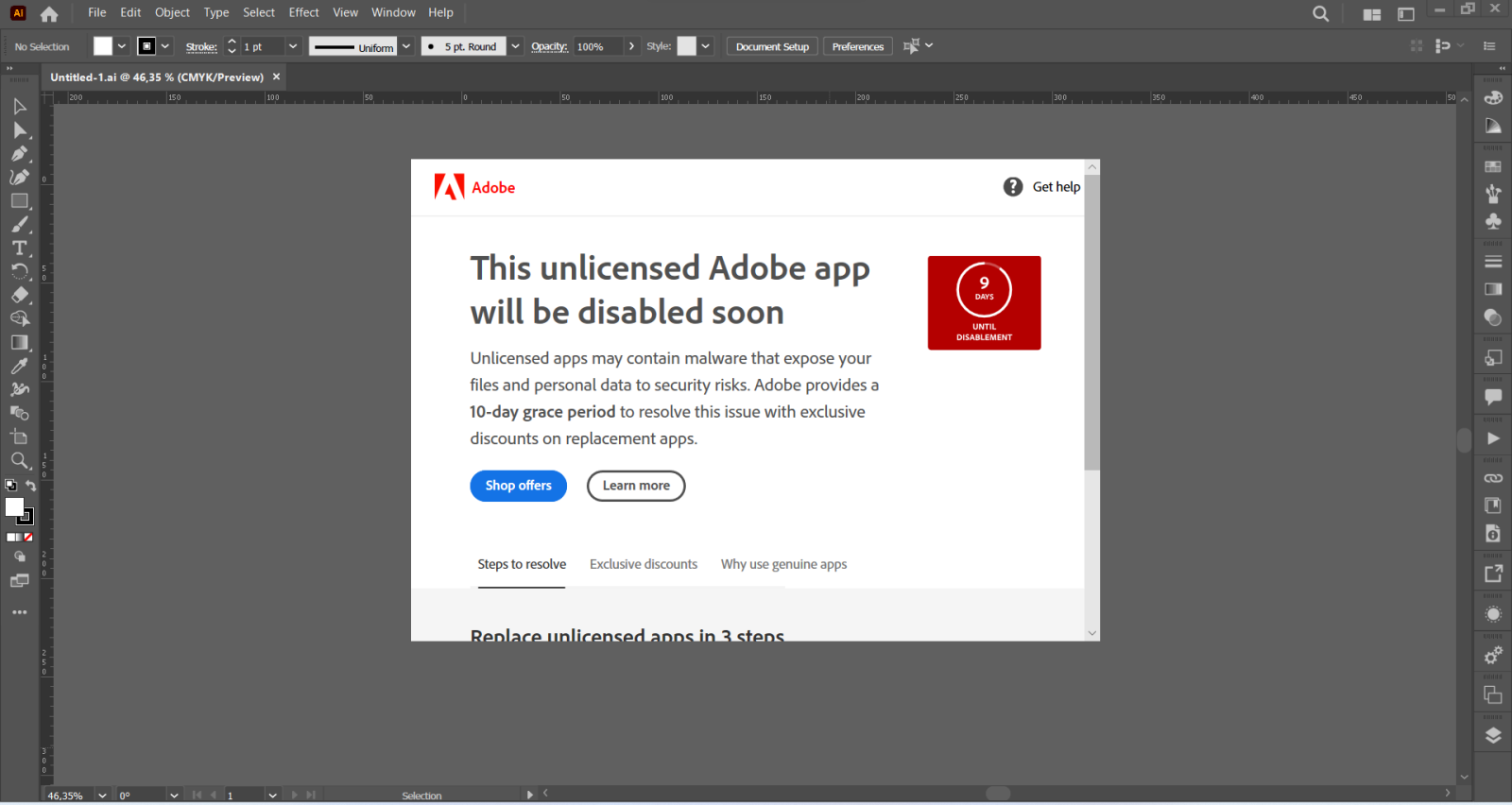
Task: Open zoom level dropdown in status bar
Action: click(x=102, y=796)
